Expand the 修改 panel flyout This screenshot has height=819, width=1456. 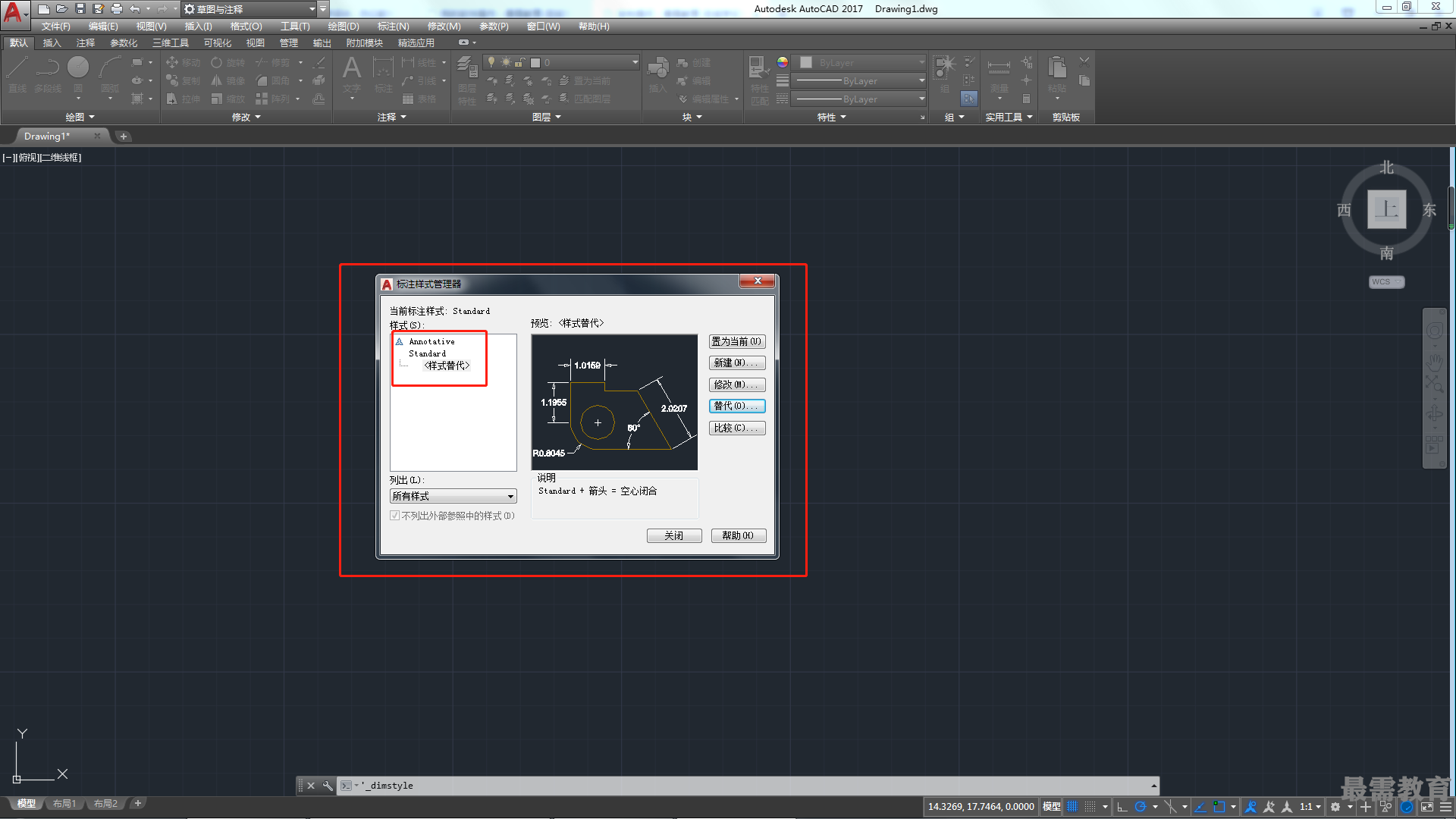246,117
